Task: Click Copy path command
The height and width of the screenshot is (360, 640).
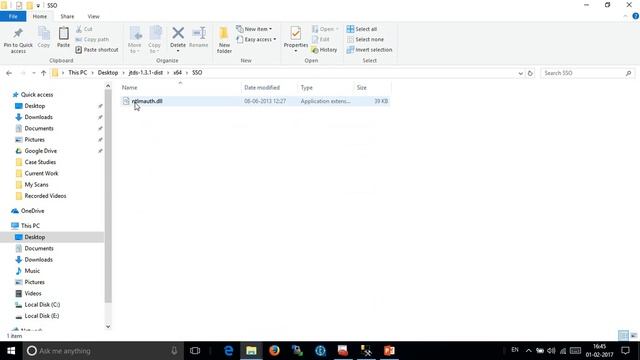Action: [92, 39]
